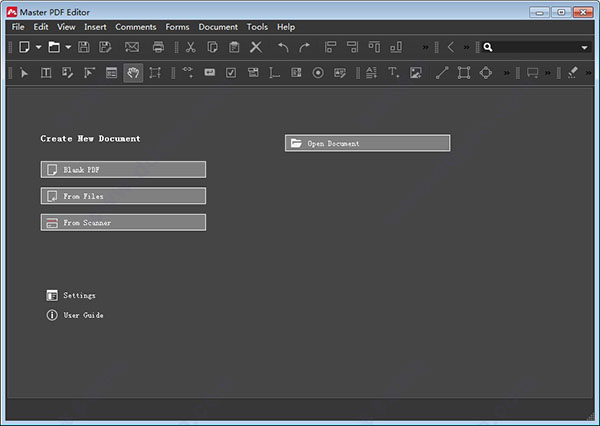The image size is (600, 426).
Task: Select the Insert Image tool
Action: point(416,73)
